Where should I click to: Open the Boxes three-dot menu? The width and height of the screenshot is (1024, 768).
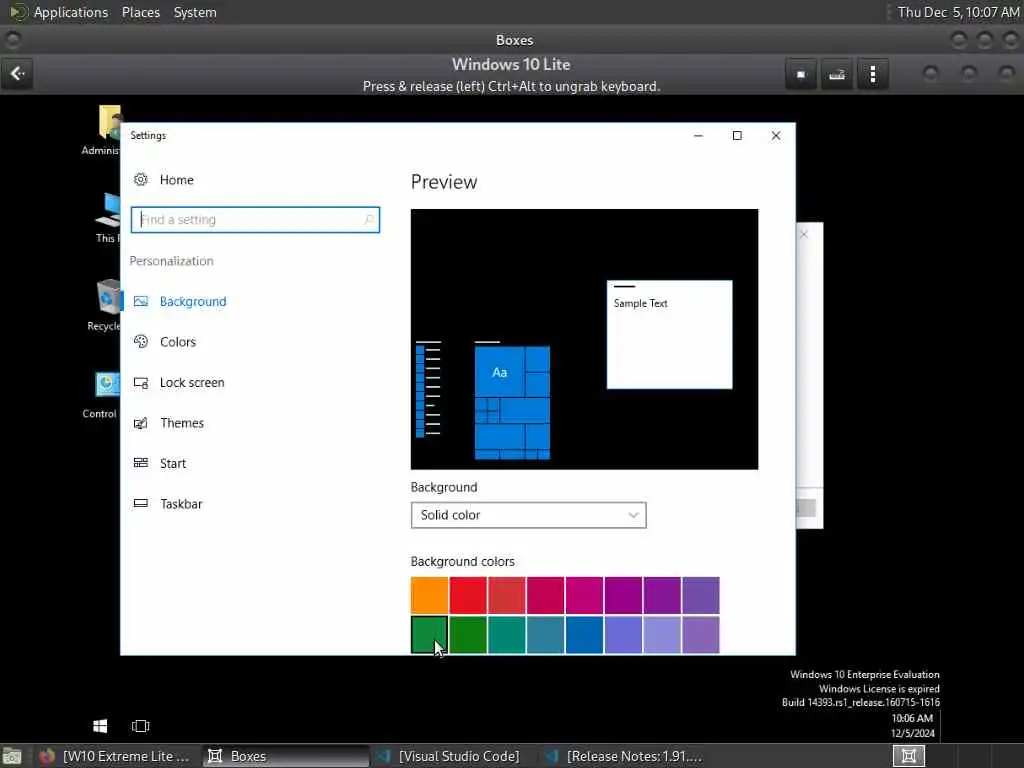pos(872,74)
